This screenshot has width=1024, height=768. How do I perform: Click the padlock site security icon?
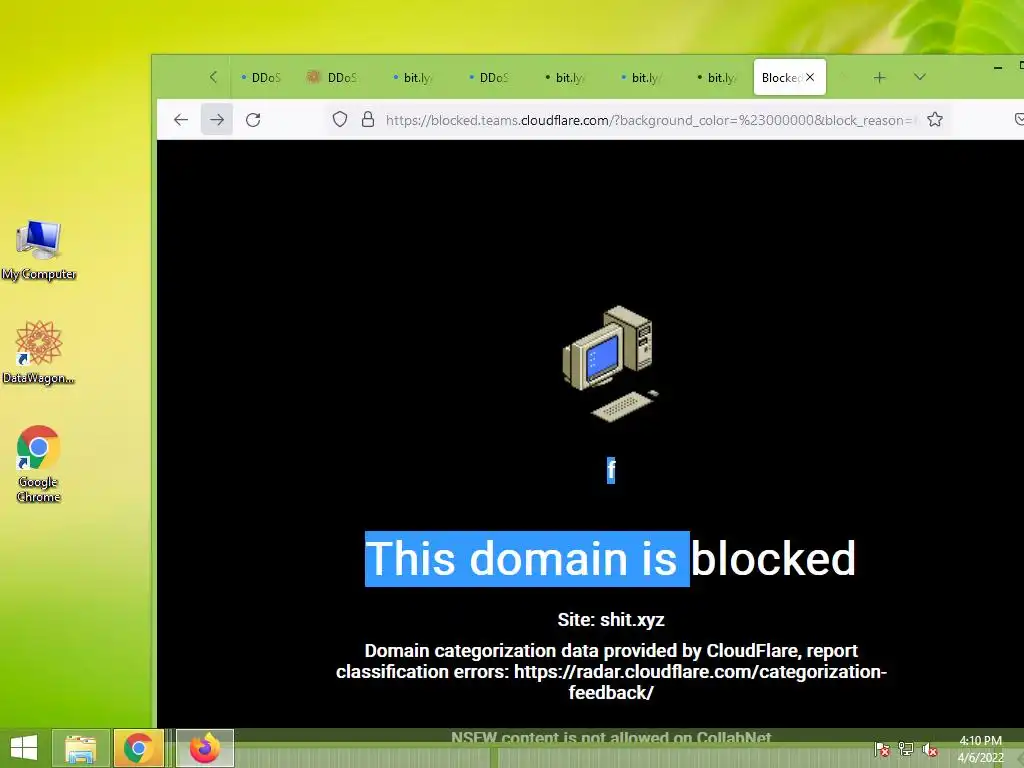368,120
